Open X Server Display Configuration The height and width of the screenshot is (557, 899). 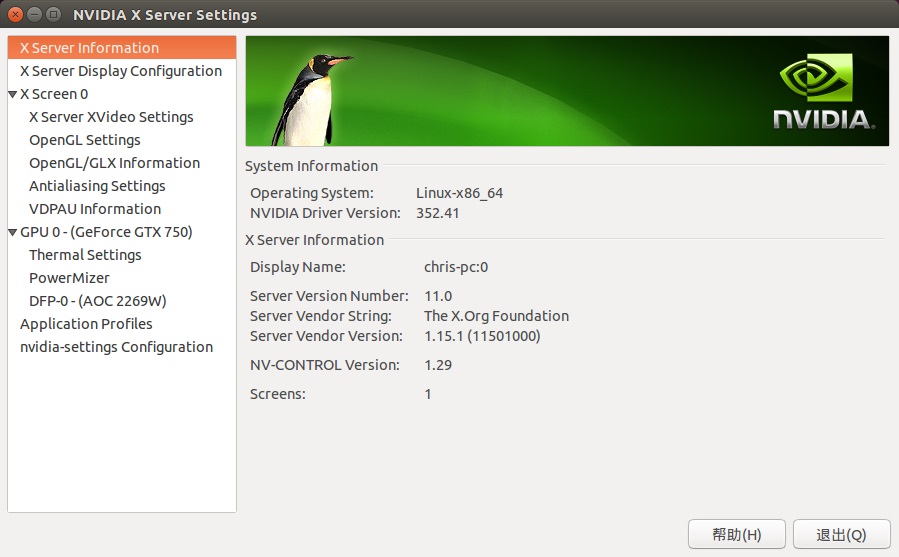tap(121, 71)
